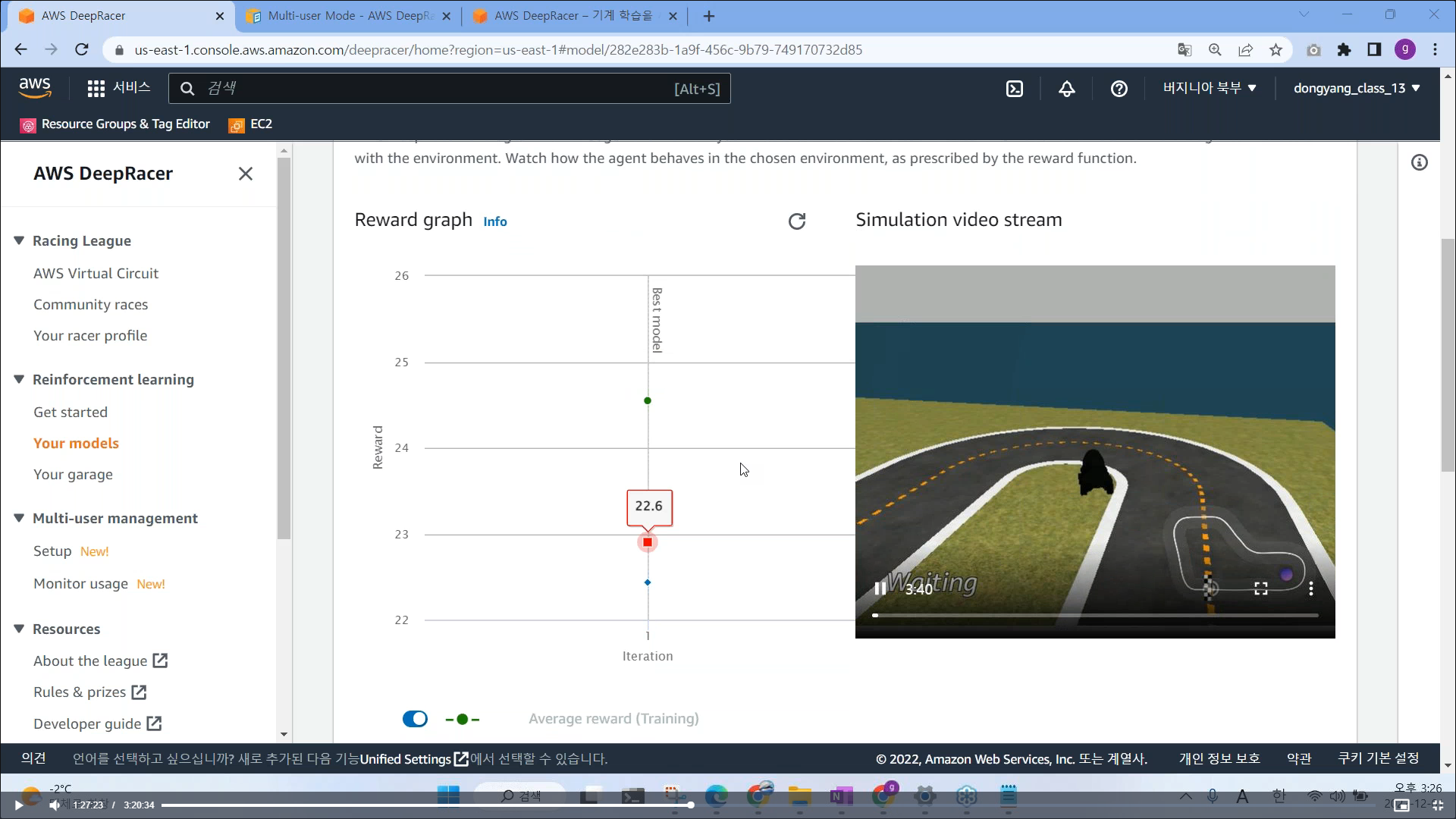The image size is (1456, 819).
Task: Collapse the Racing League section
Action: pos(19,241)
